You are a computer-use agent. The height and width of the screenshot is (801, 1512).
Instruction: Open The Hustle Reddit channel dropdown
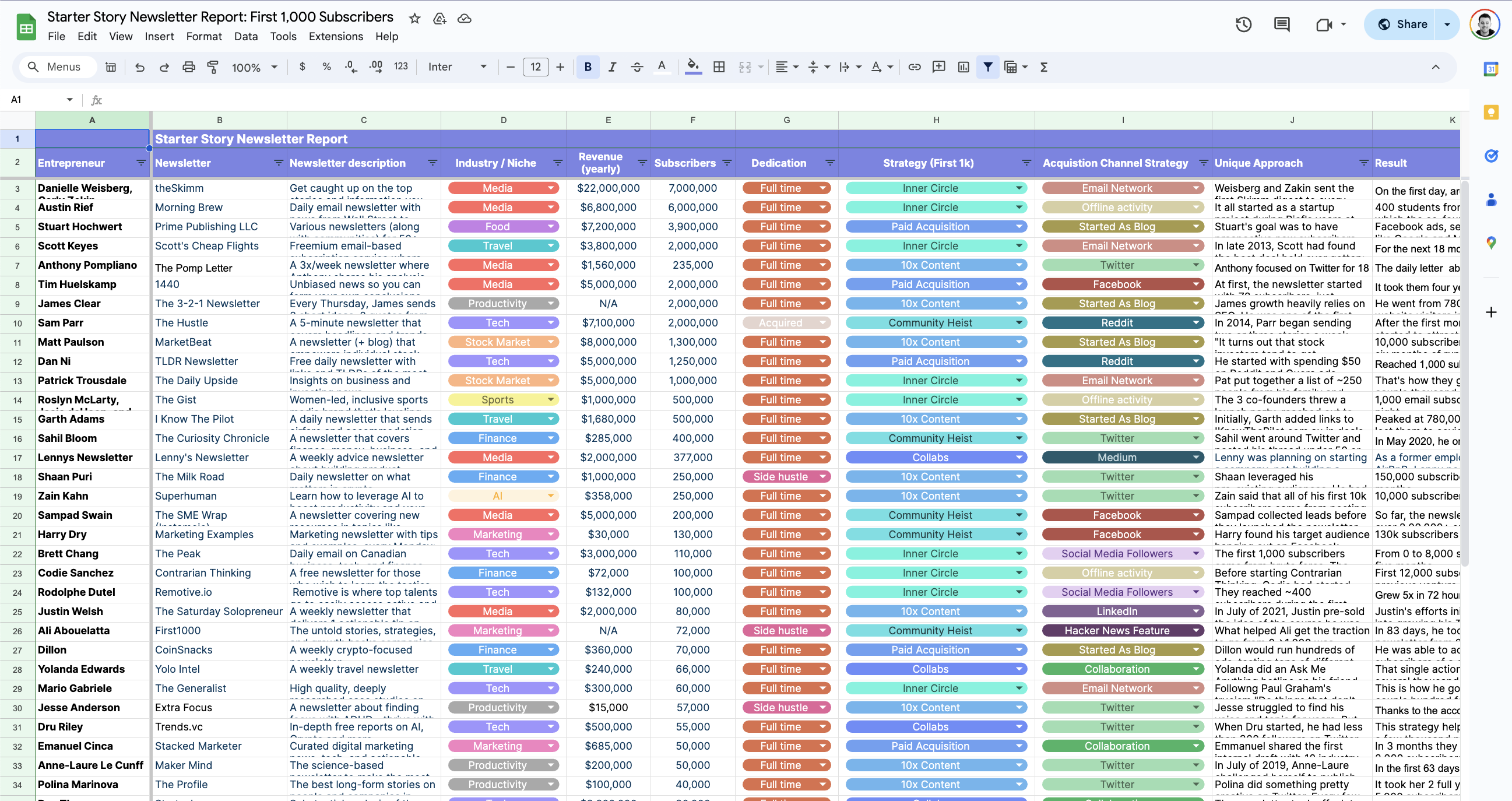(x=1195, y=322)
